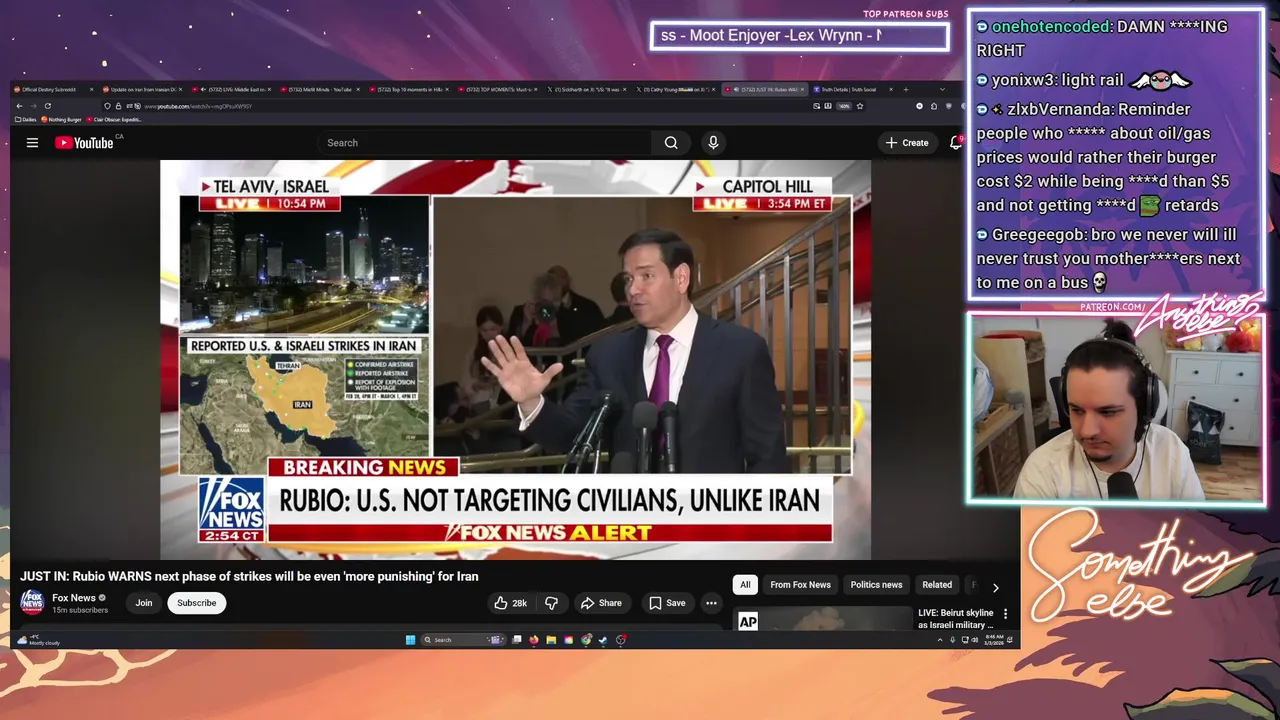Click Greegeegob username in chat
This screenshot has width=1280, height=720.
point(1038,235)
